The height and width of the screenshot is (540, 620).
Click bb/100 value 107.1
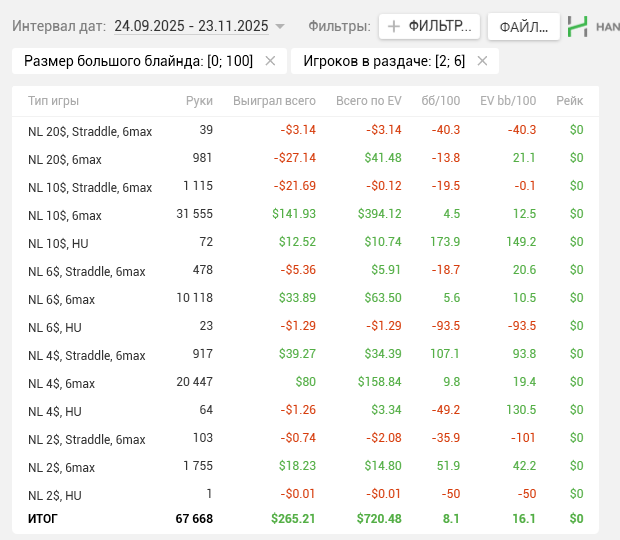tap(445, 354)
